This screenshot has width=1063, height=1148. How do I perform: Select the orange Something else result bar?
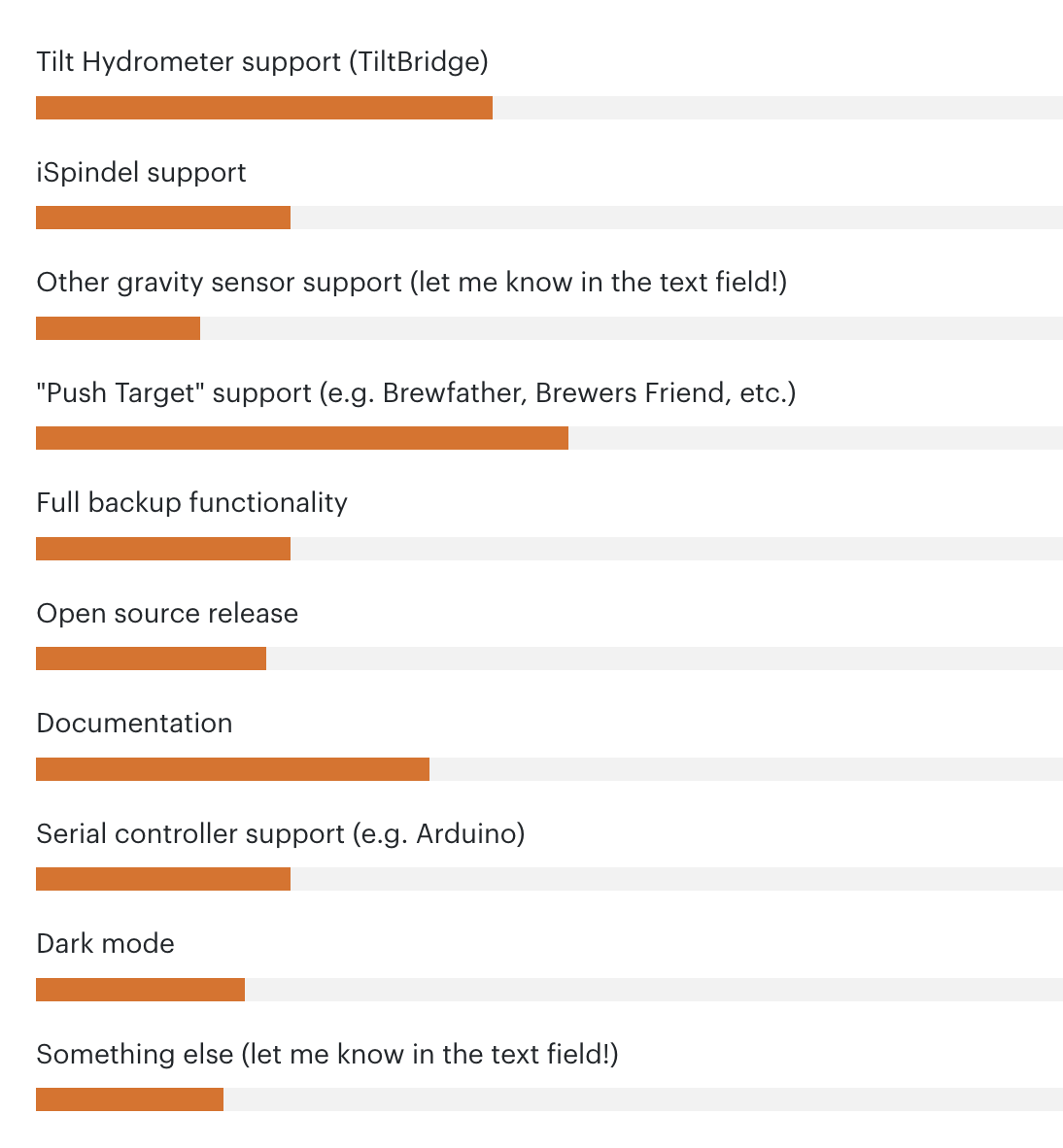pyautogui.click(x=129, y=1098)
